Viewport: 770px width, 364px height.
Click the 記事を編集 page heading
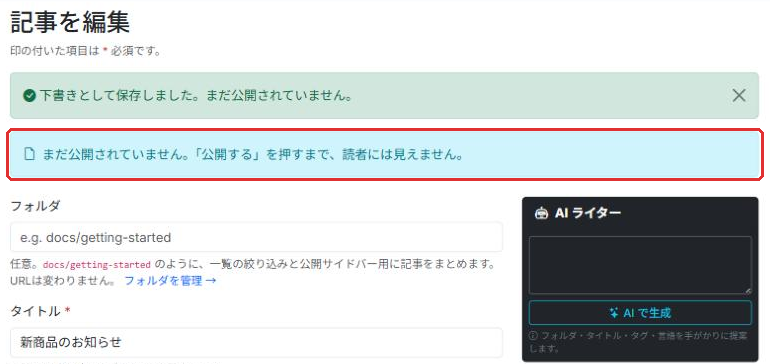(70, 23)
